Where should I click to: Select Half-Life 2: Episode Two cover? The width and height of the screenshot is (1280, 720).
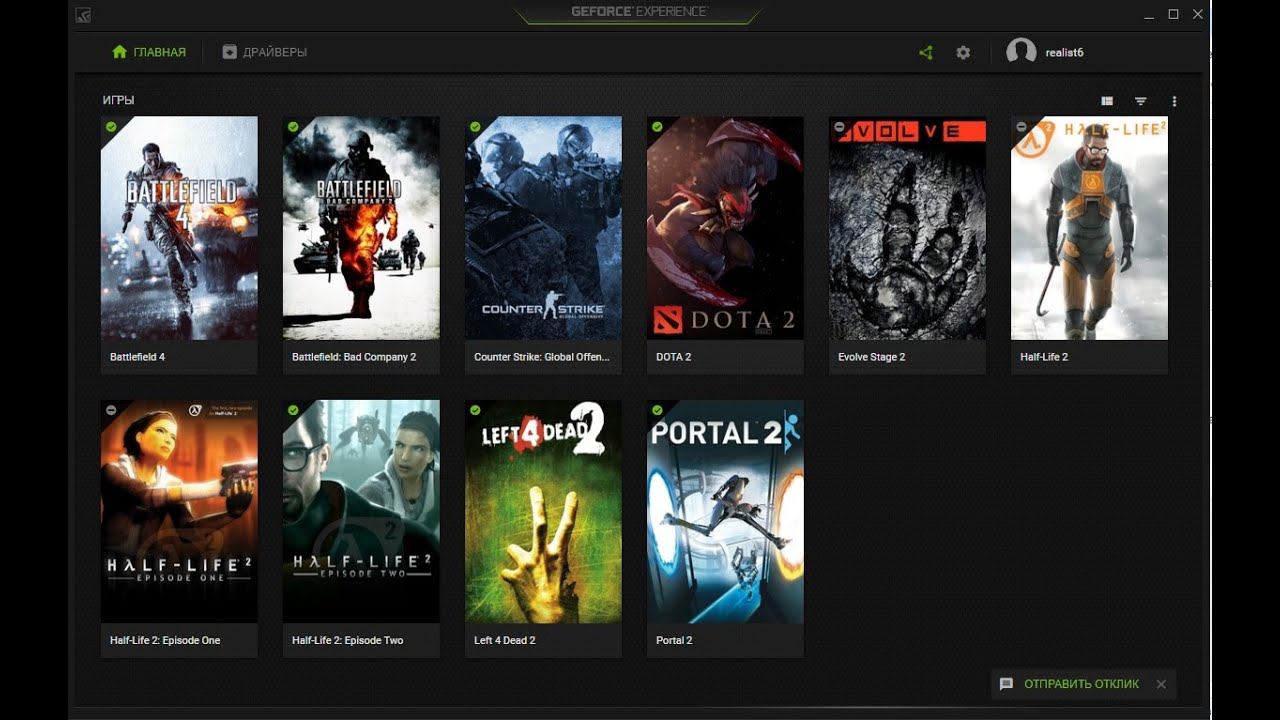pos(361,512)
